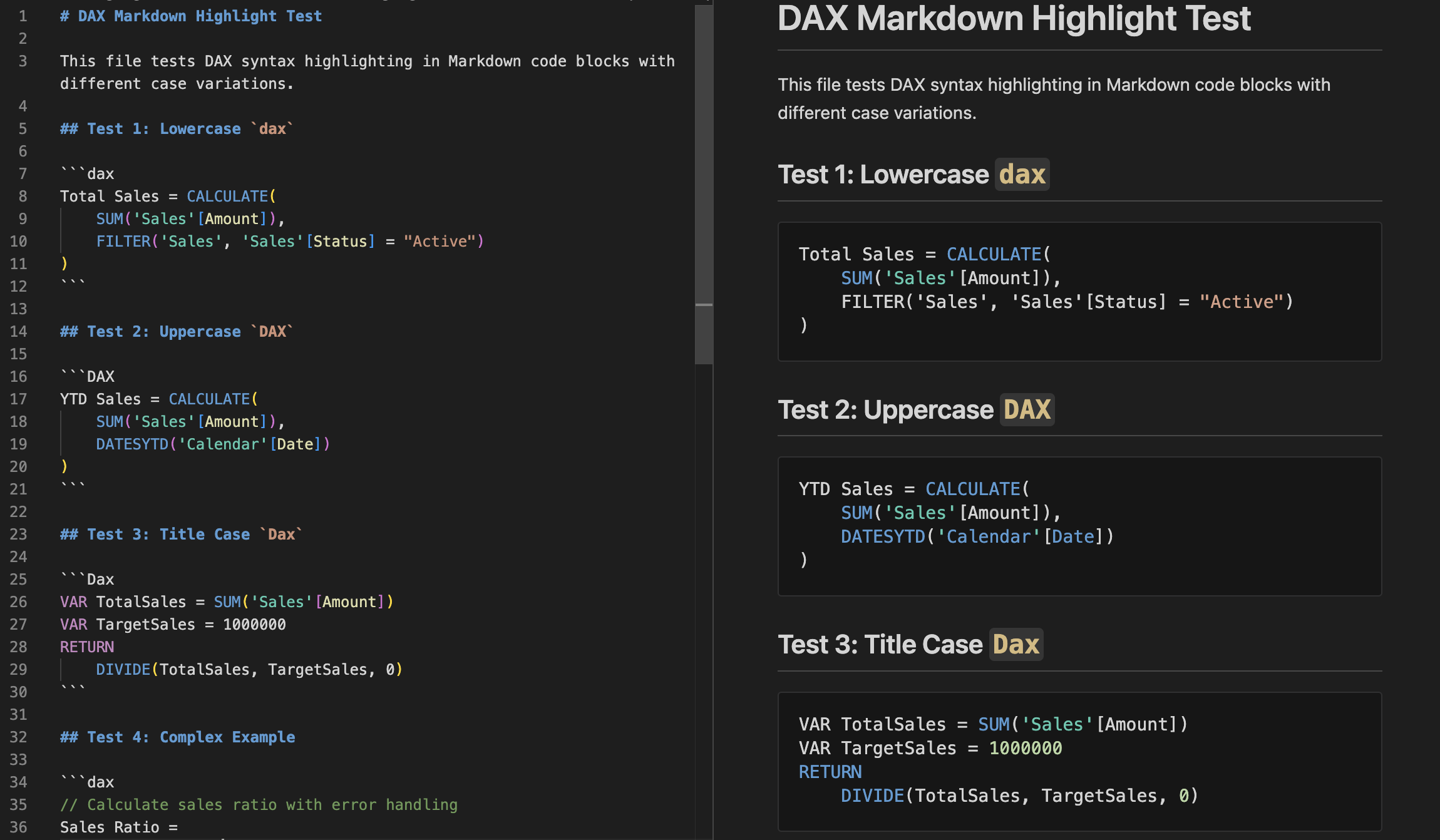Click the 1000000 value on line 27
The image size is (1440, 840).
click(254, 624)
